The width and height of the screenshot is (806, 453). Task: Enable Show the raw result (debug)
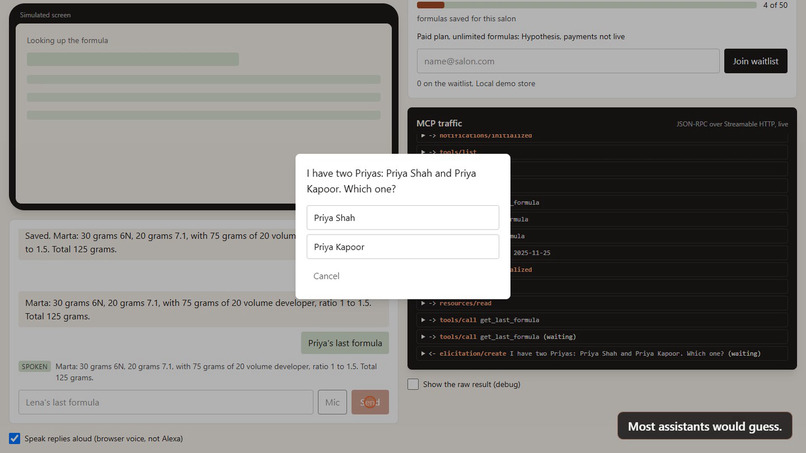coord(413,384)
